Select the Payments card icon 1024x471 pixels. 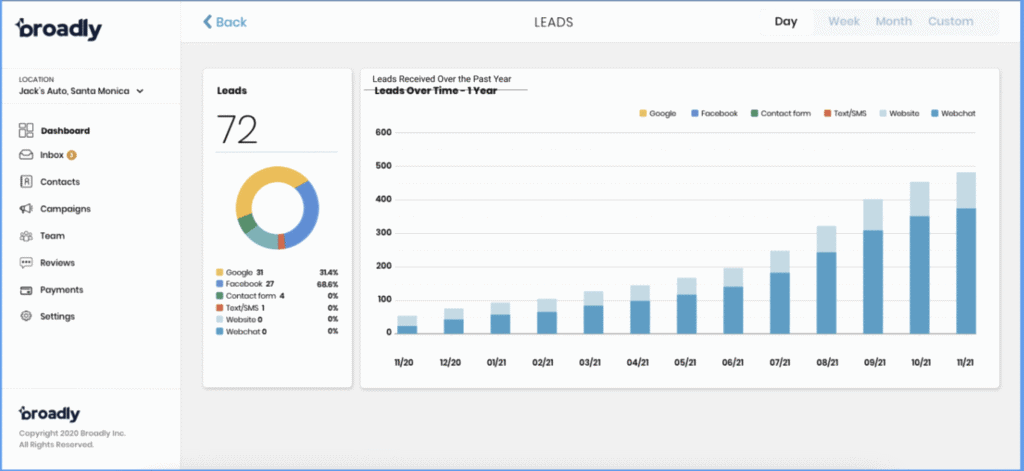(26, 290)
